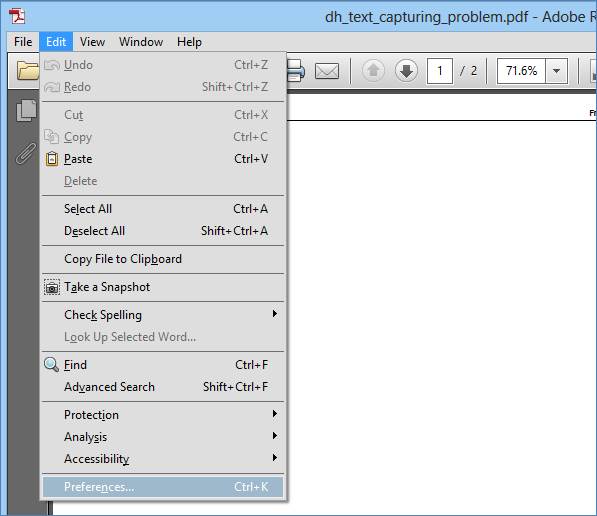Click the Print toolbar icon

pyautogui.click(x=296, y=71)
